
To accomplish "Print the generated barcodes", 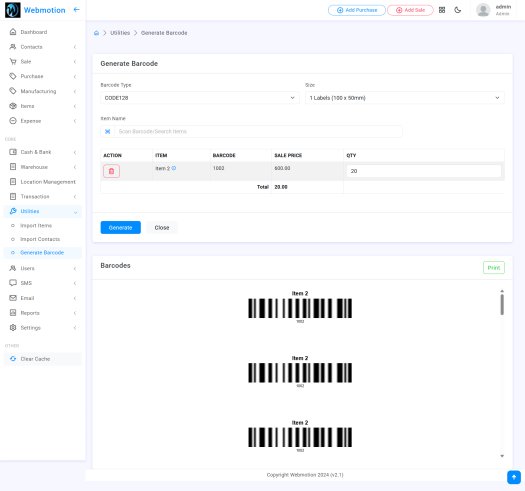I will coord(494,268).
